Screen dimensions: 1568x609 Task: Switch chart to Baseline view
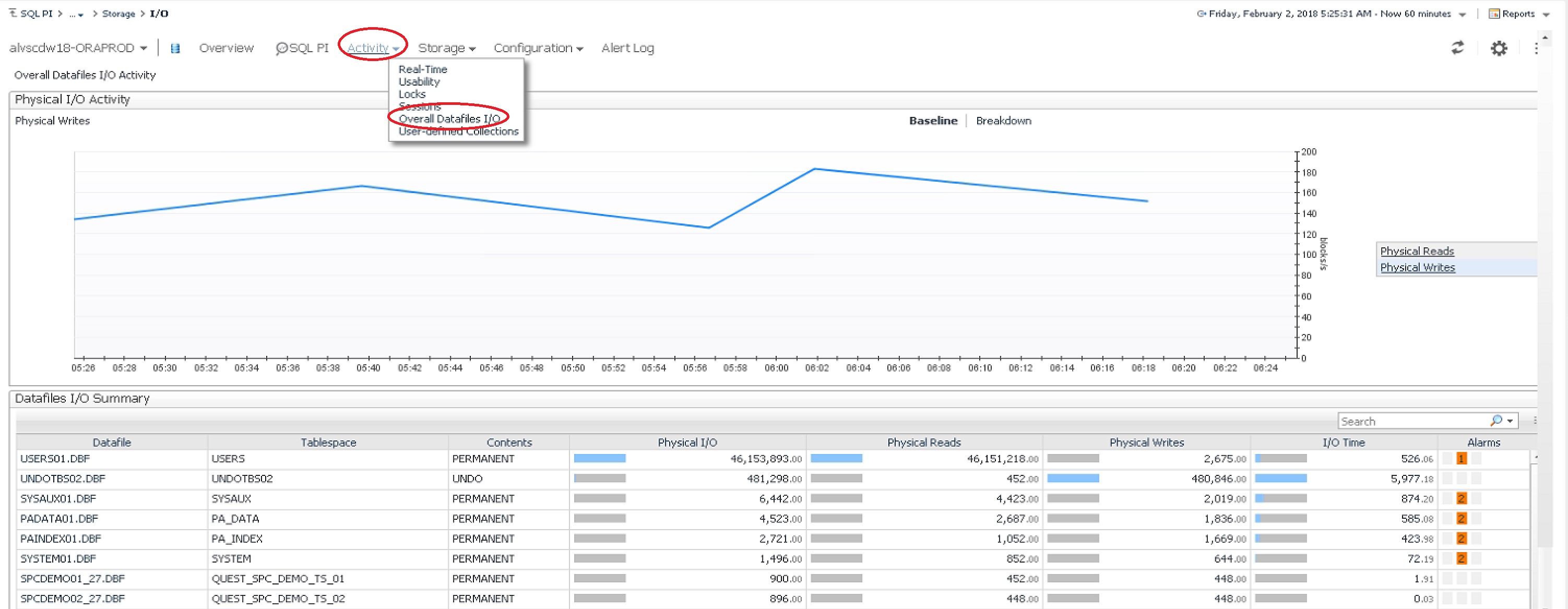click(933, 121)
